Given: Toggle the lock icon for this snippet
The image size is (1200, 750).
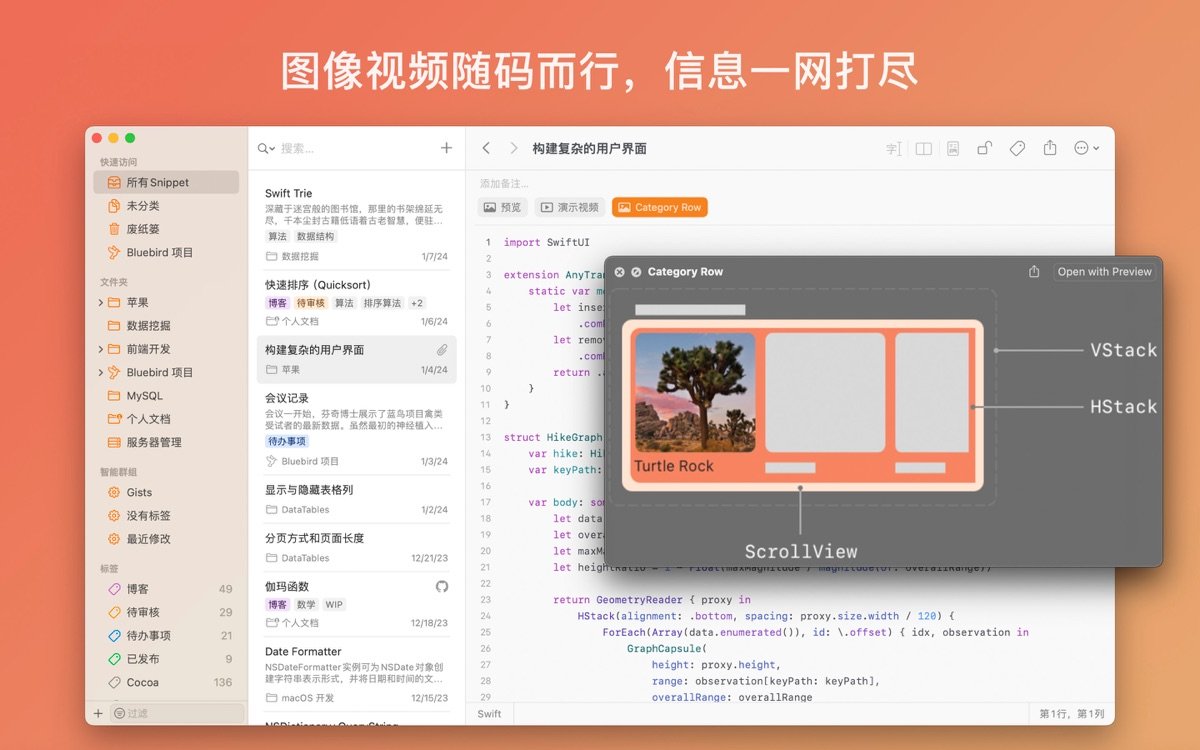Looking at the screenshot, I should [983, 147].
